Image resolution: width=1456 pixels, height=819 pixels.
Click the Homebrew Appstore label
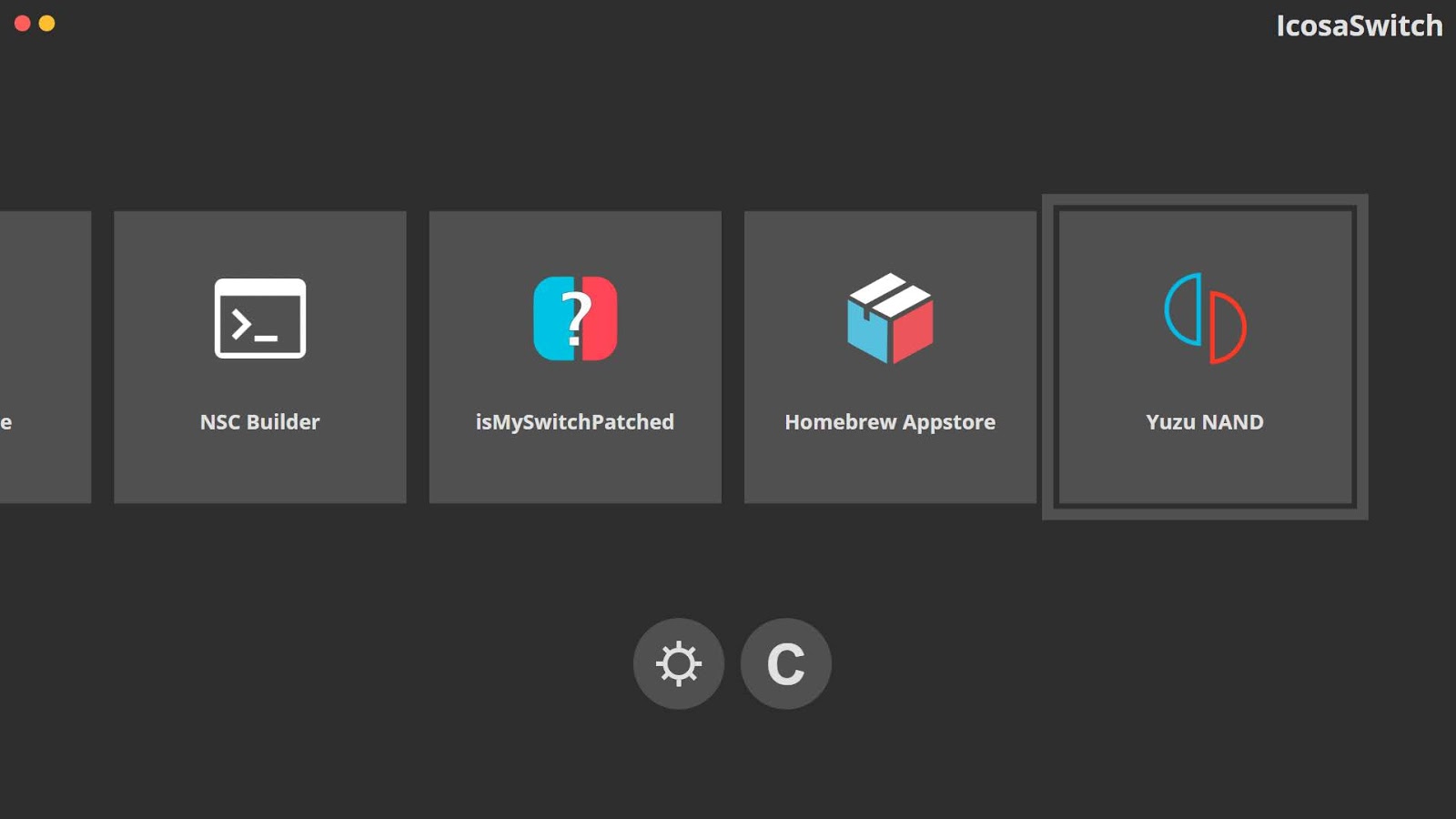[890, 422]
